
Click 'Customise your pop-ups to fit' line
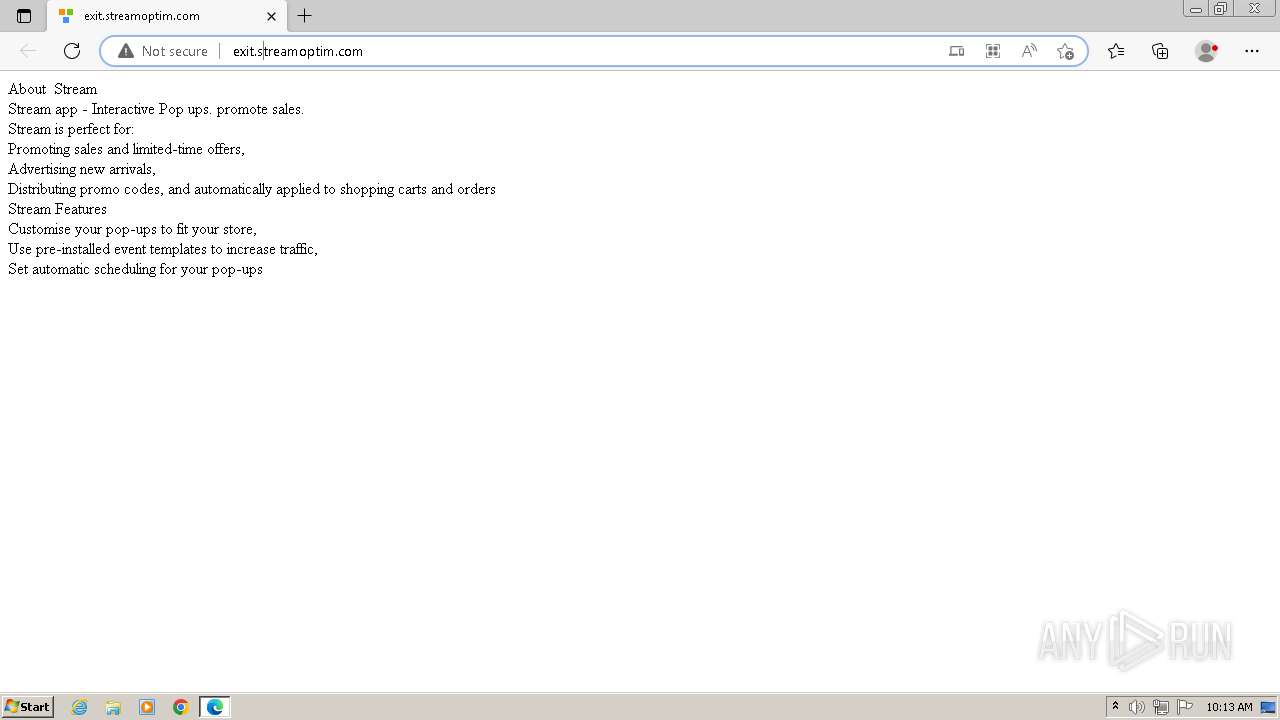point(132,229)
